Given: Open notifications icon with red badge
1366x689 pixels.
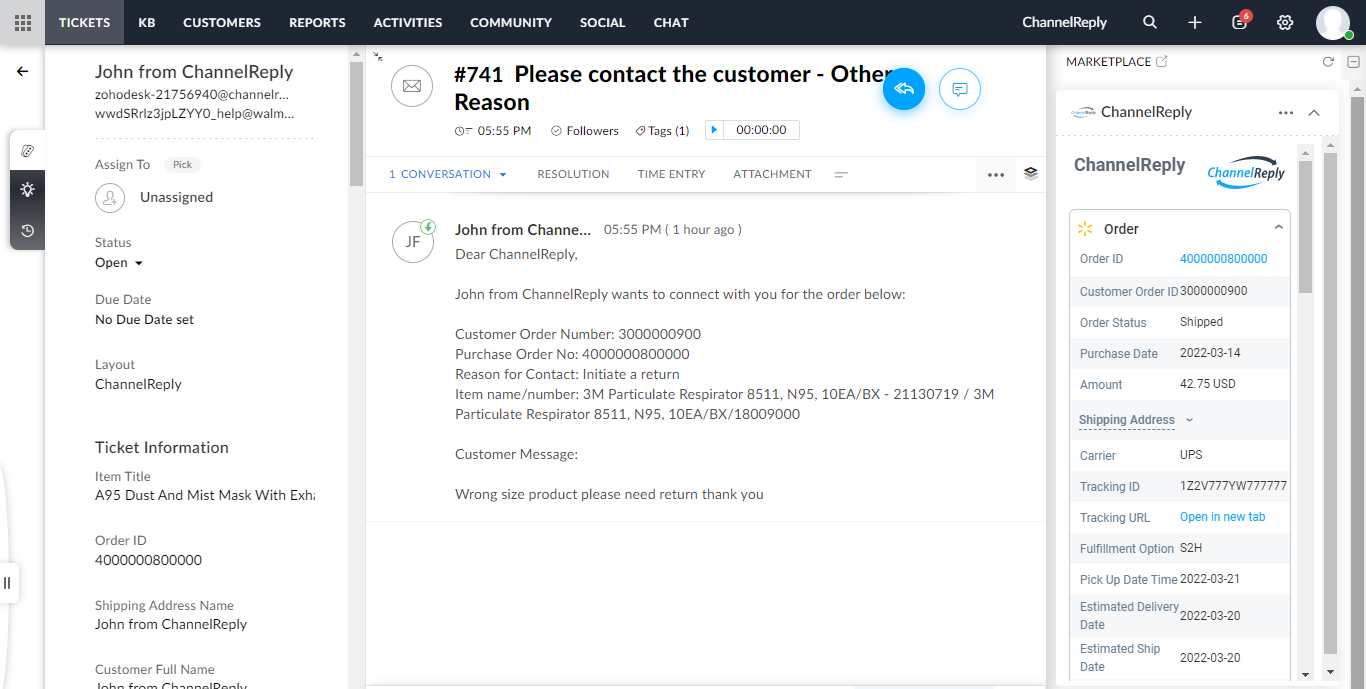Looking at the screenshot, I should tap(1240, 21).
